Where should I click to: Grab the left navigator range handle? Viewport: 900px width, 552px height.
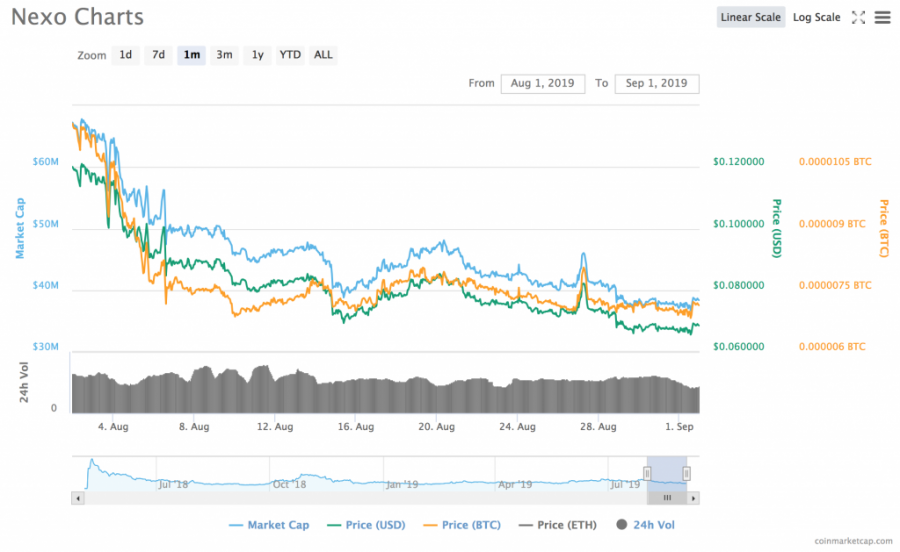647,473
